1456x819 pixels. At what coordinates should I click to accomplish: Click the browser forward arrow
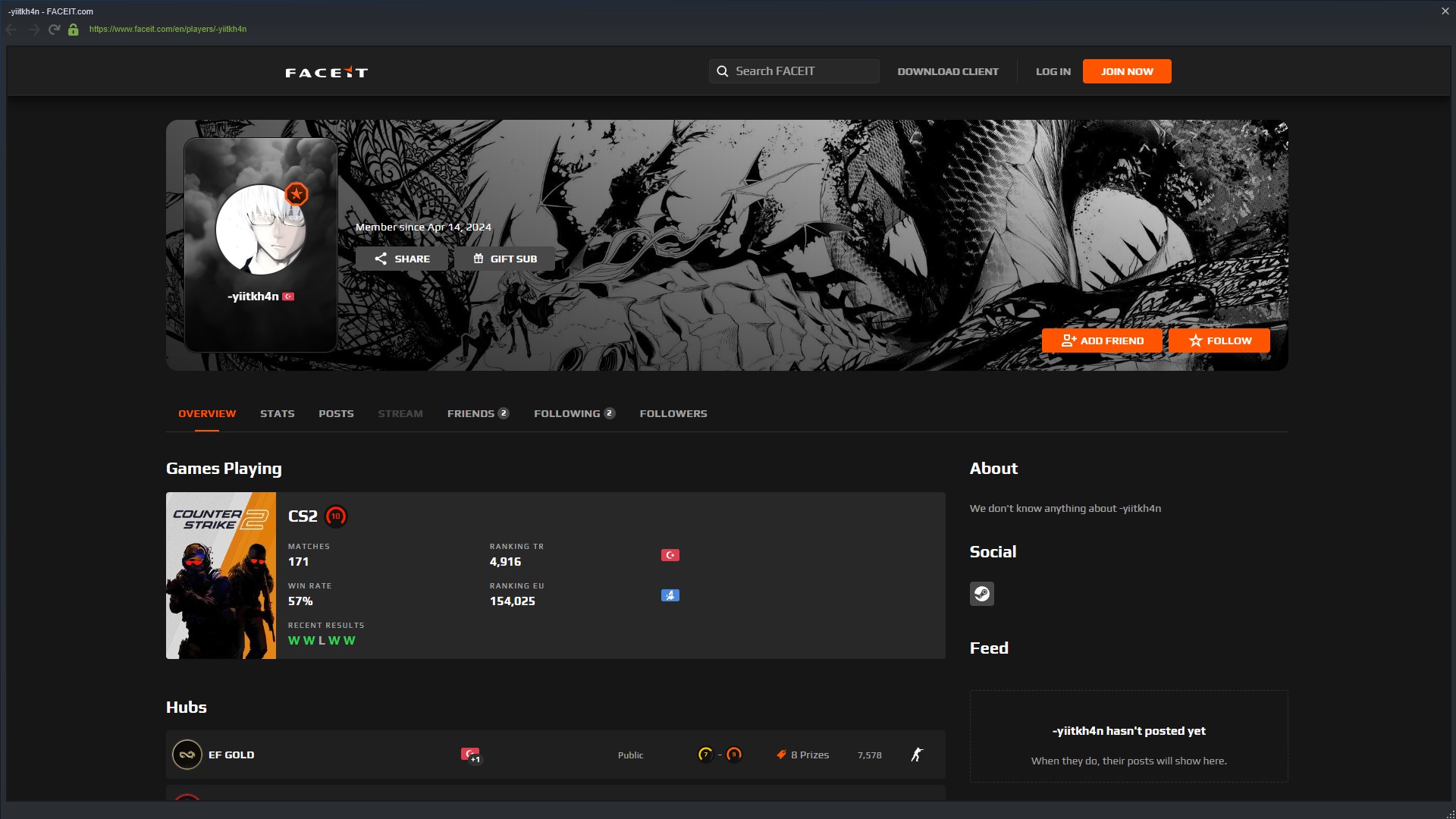[x=33, y=30]
